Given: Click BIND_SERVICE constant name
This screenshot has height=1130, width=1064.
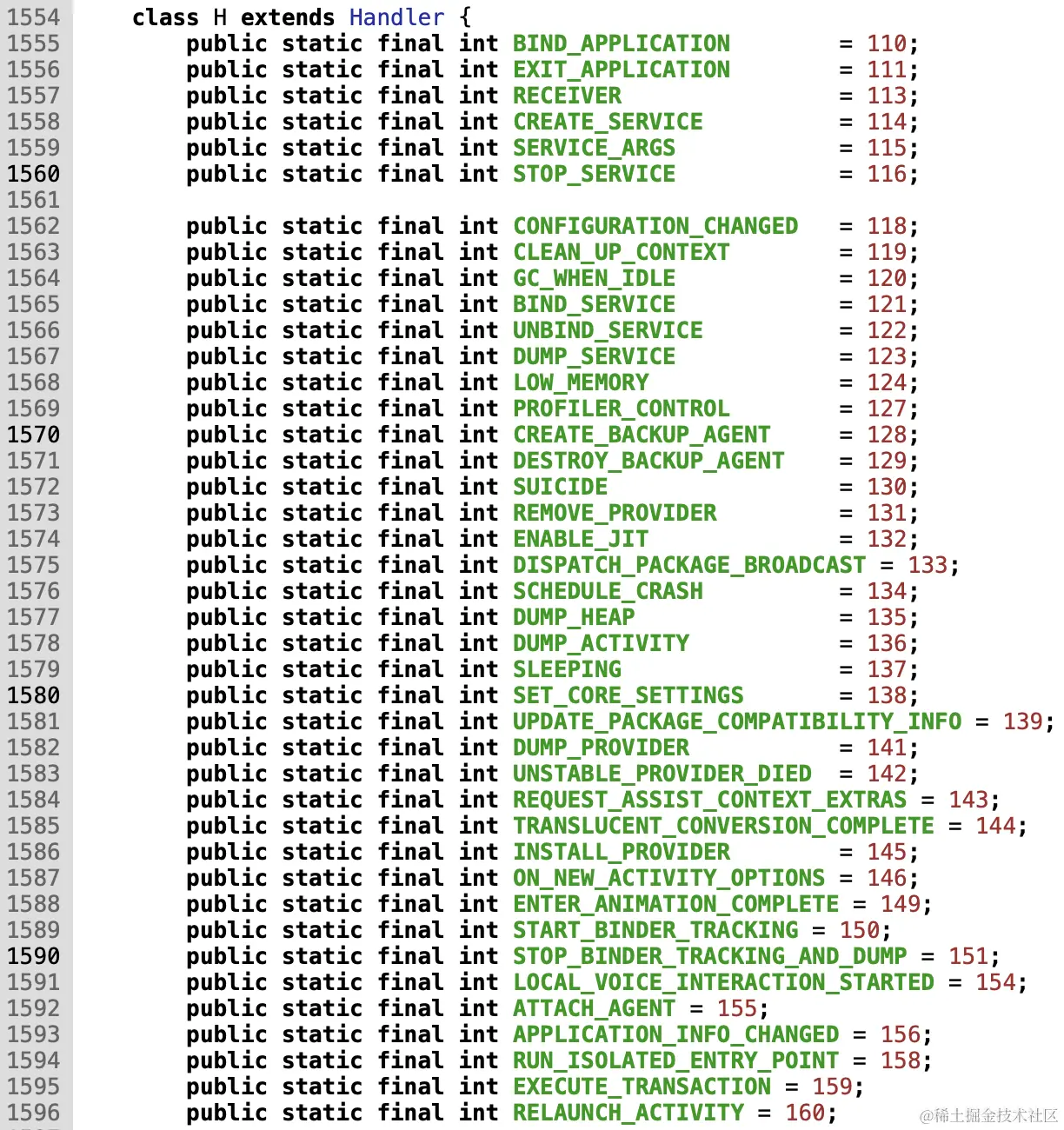Looking at the screenshot, I should coord(595,304).
